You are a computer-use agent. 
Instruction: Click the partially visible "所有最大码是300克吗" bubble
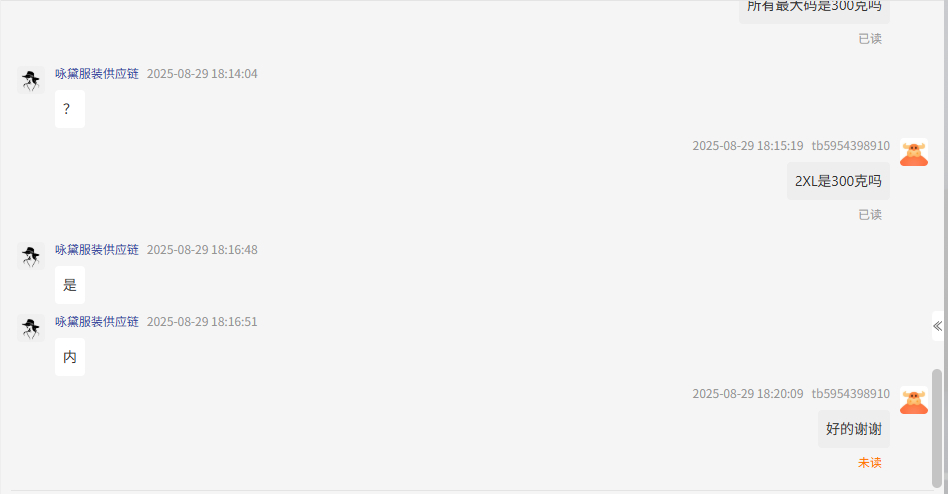(814, 11)
